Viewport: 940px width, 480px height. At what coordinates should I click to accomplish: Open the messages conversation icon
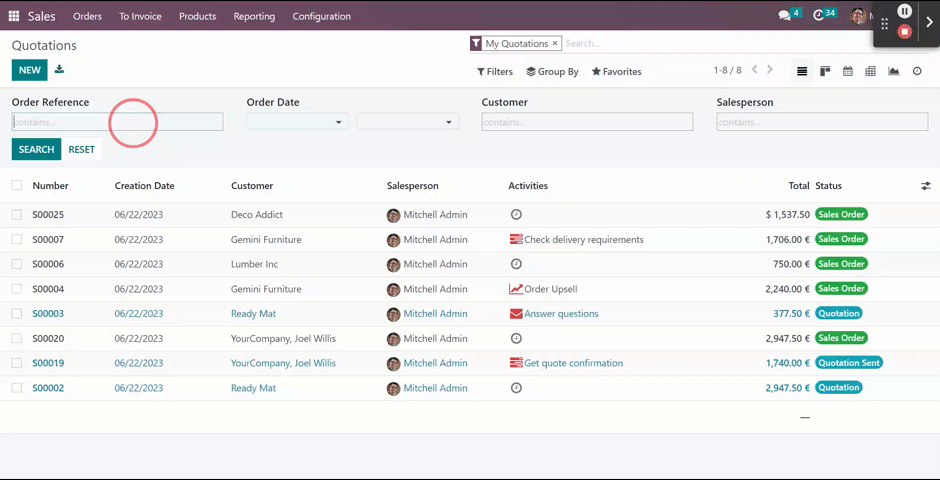(x=785, y=16)
